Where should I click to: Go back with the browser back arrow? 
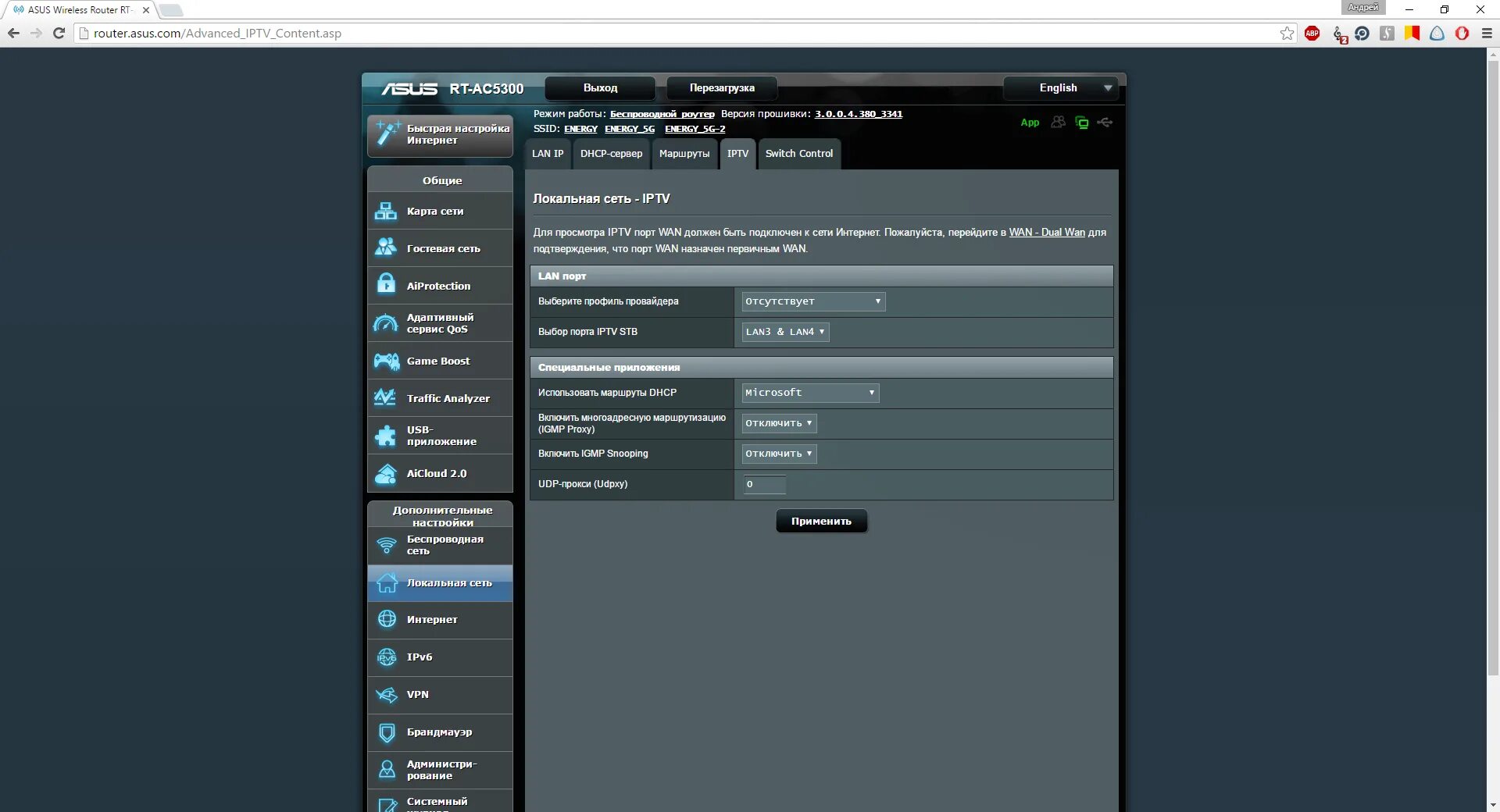coord(13,33)
